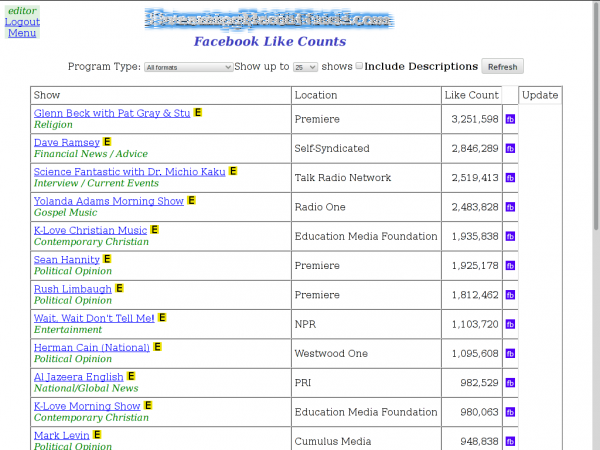The image size is (600, 450).
Task: Click the site logo banner
Action: click(270, 20)
